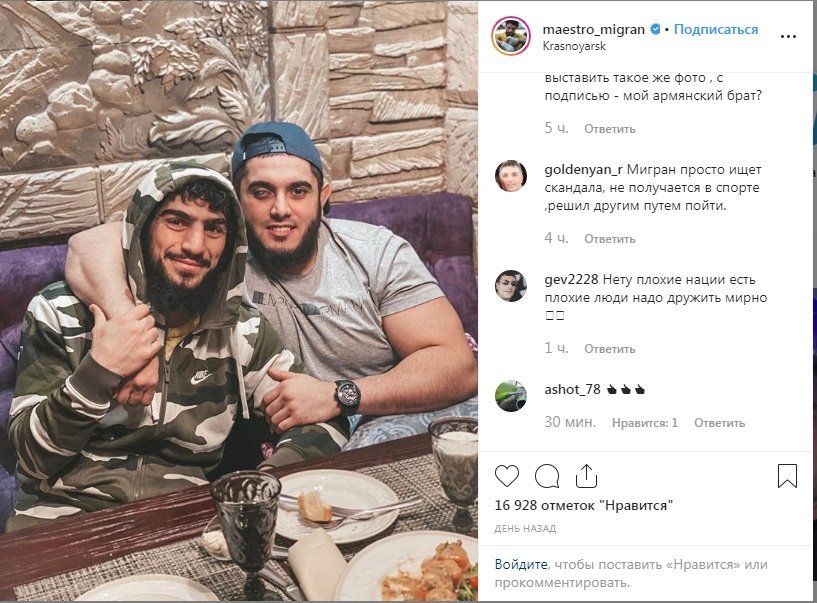Reply to the goldenyan_r comment with Ответить
Image resolution: width=817 pixels, height=603 pixels.
[610, 239]
